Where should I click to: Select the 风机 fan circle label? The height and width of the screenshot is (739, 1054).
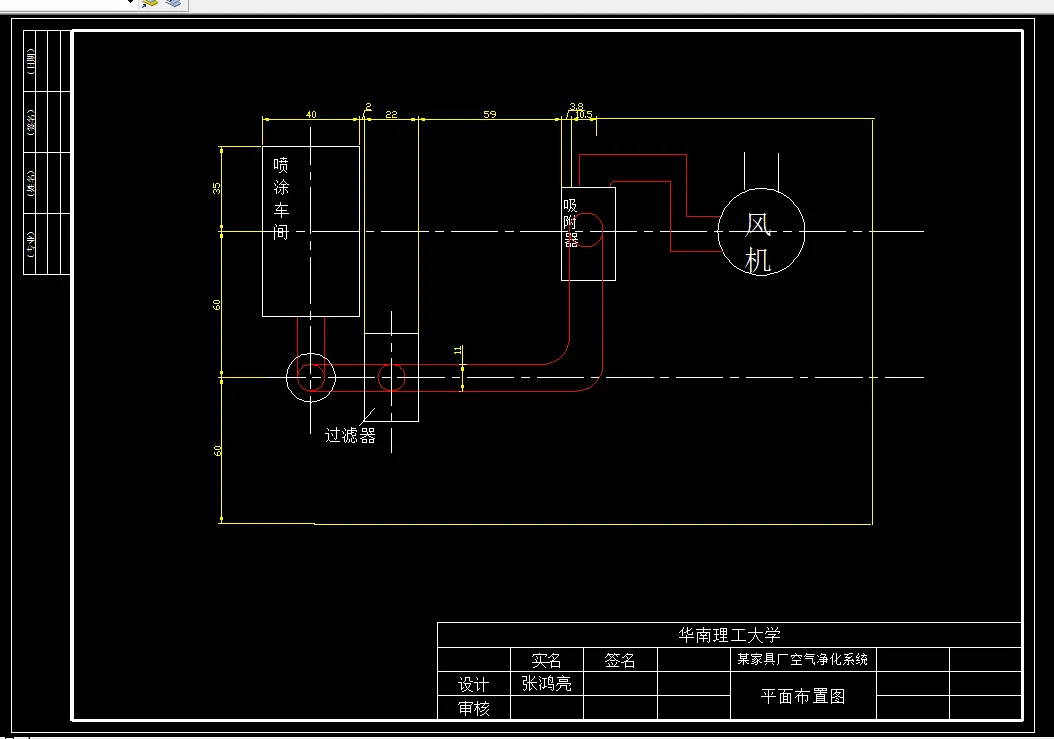758,243
